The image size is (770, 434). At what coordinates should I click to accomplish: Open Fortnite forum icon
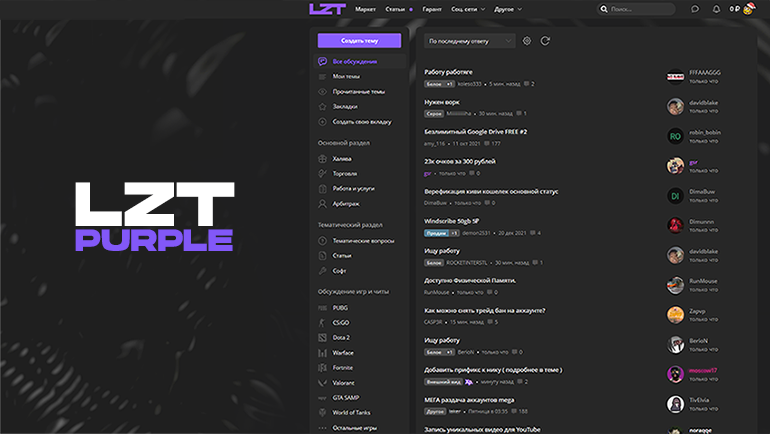click(322, 367)
